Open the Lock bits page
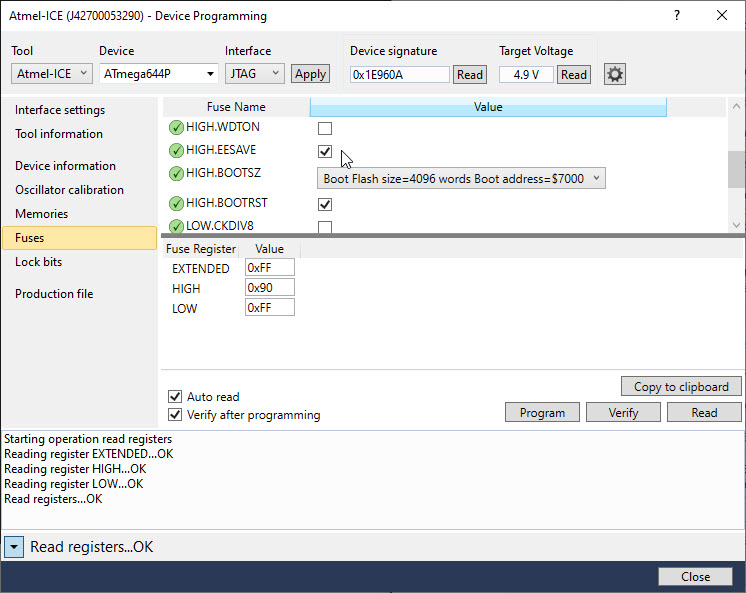Screen dimensions: 746x593 coord(39,262)
